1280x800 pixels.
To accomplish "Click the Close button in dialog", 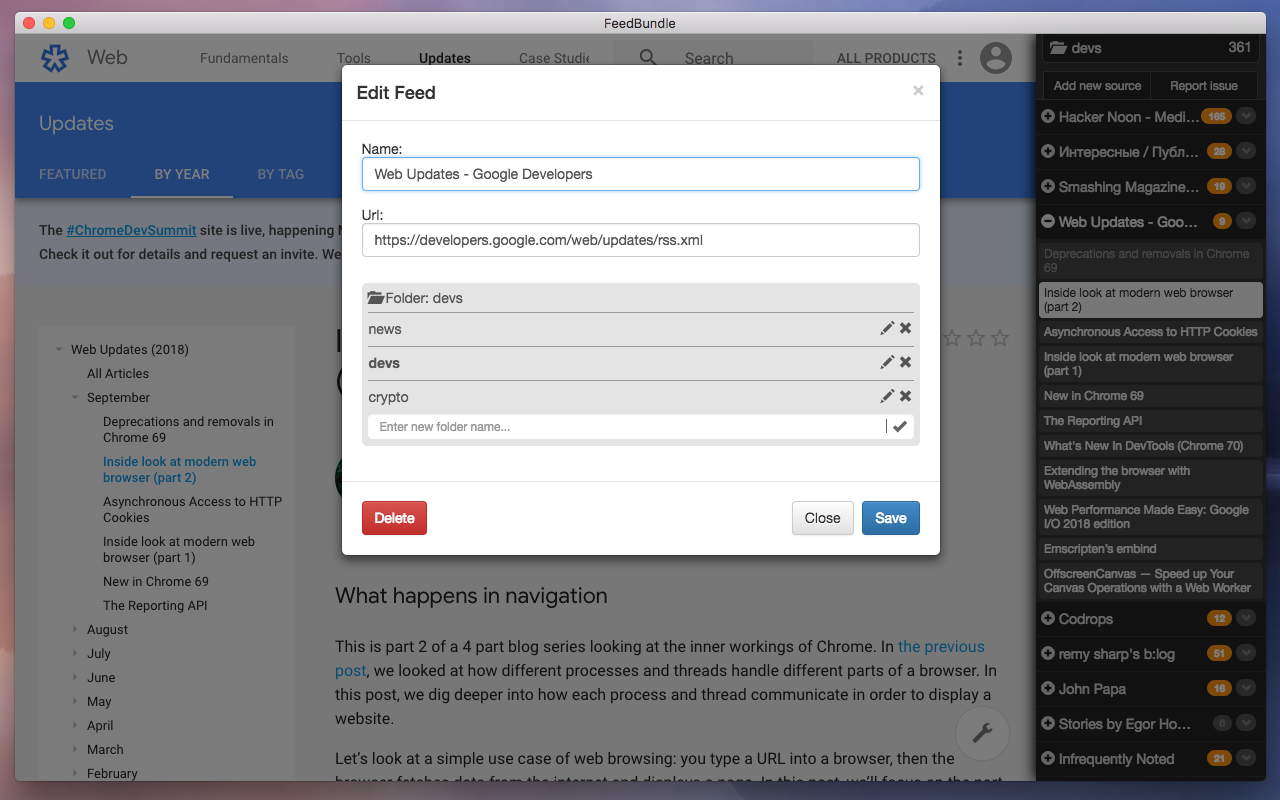I will coord(822,518).
